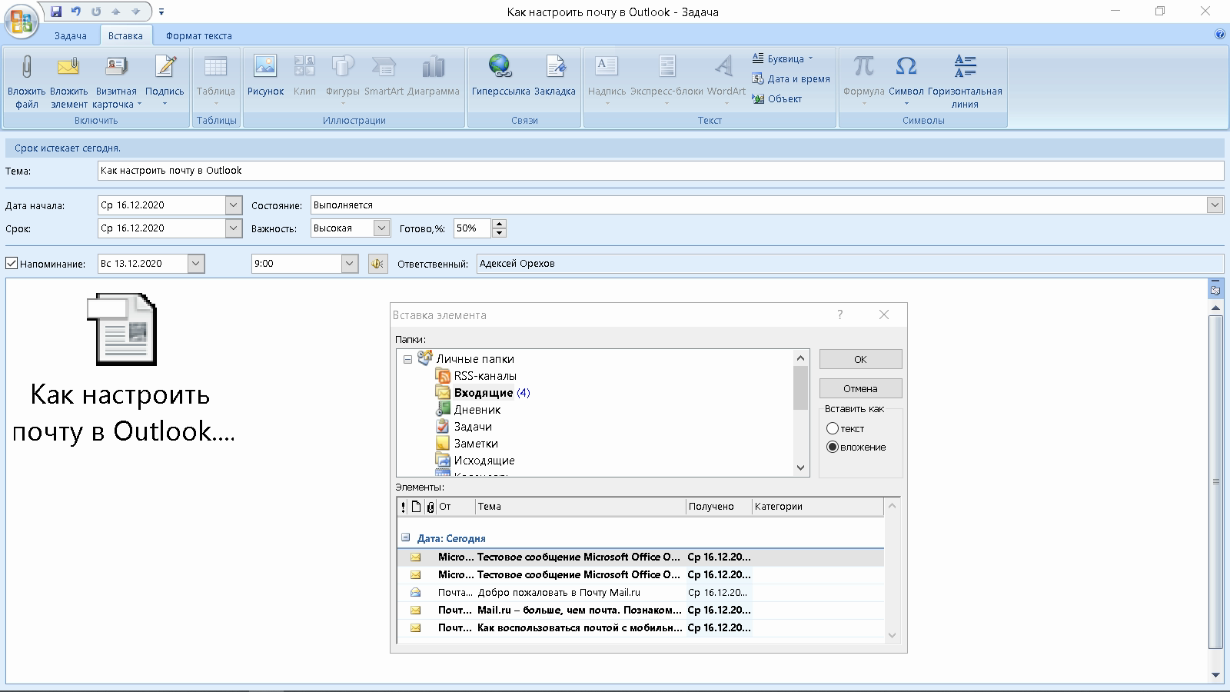The height and width of the screenshot is (692, 1230).
Task: Increase the Готово percent with up arrow
Action: [x=499, y=223]
